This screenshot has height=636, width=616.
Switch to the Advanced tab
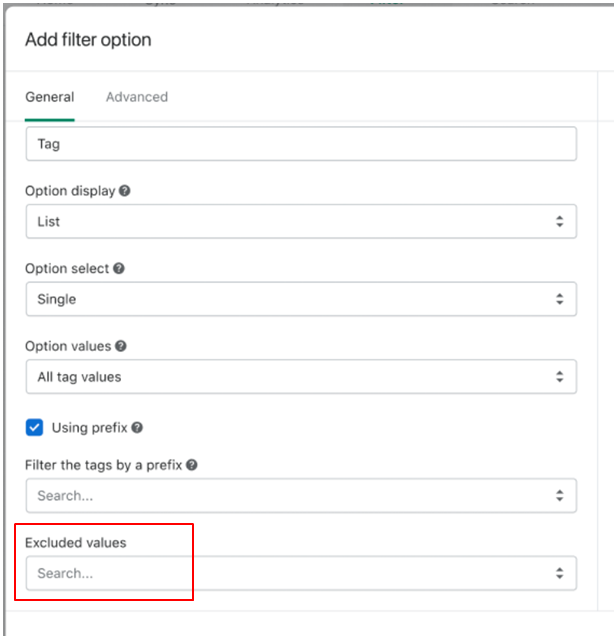[x=137, y=97]
